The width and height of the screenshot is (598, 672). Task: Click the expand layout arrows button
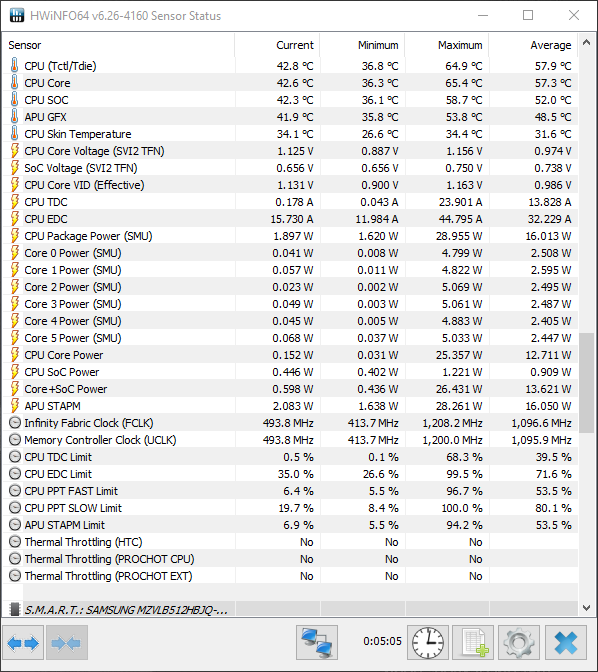pyautogui.click(x=23, y=642)
